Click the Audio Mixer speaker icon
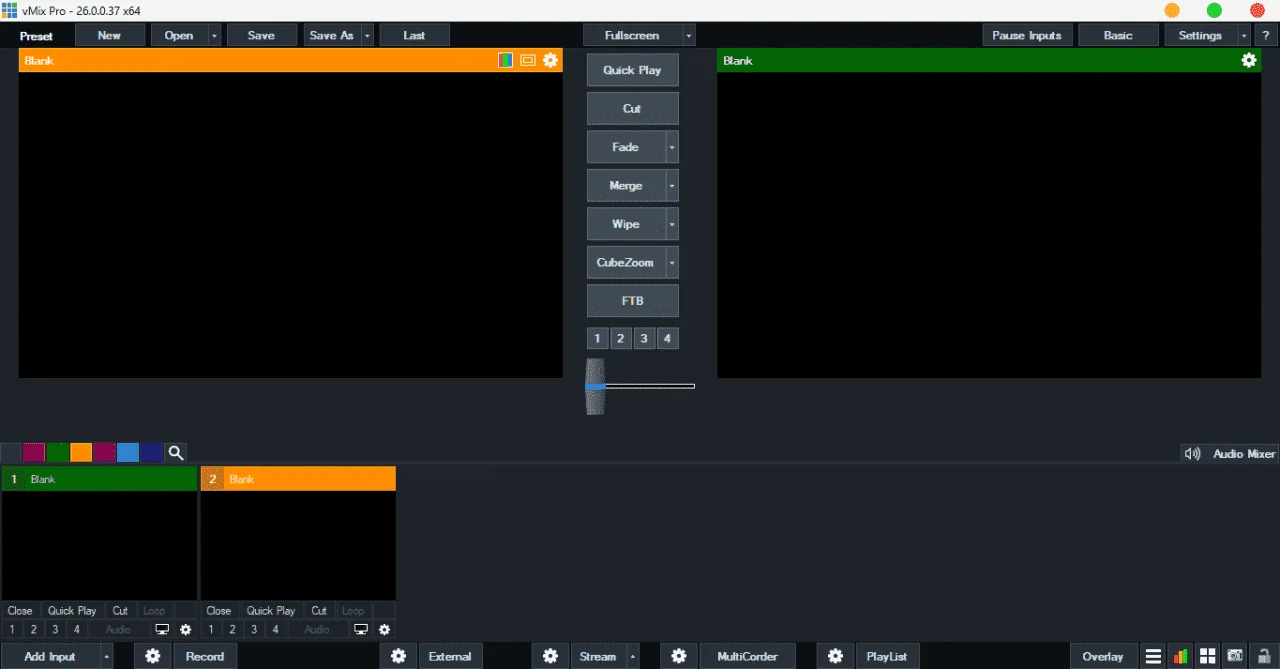Image resolution: width=1280 pixels, height=669 pixels. [x=1192, y=453]
